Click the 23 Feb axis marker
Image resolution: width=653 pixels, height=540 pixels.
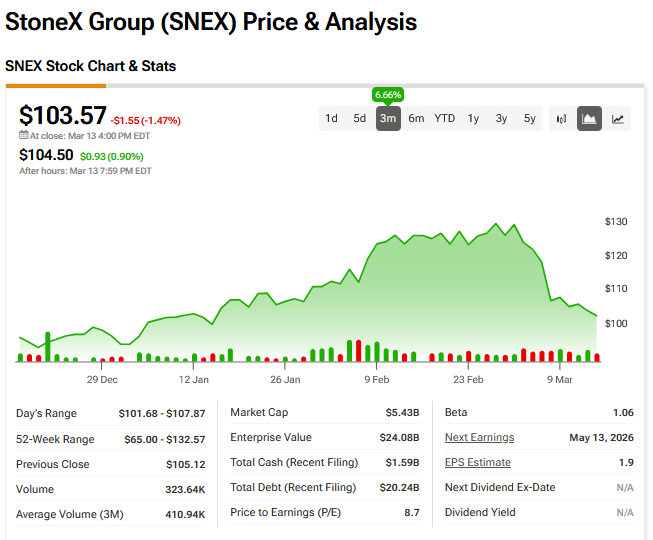coord(469,380)
